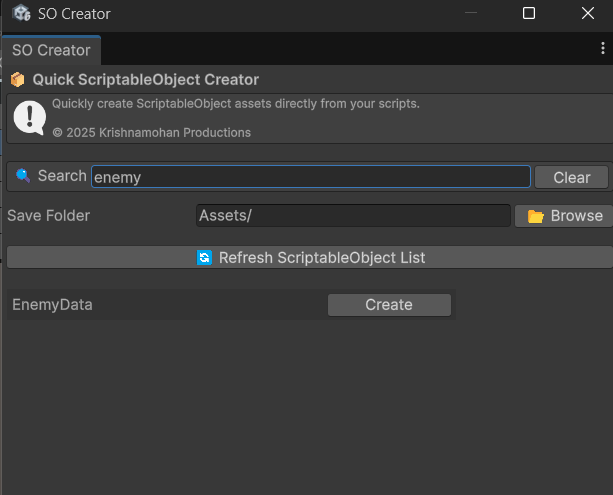
Task: Click the Search label text
Action: [x=62, y=176]
